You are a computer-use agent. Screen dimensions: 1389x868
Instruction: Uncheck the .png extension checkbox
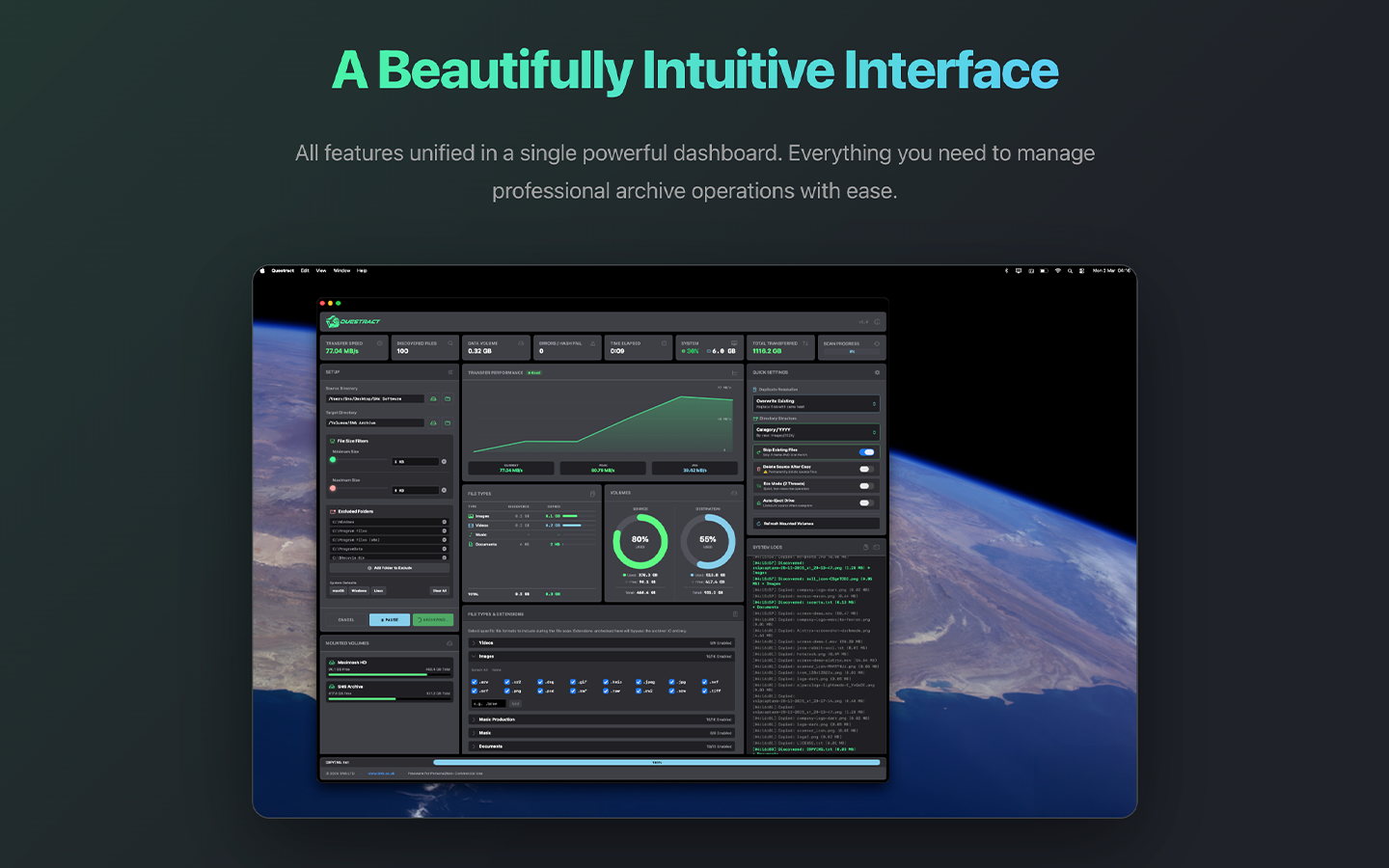tap(507, 691)
